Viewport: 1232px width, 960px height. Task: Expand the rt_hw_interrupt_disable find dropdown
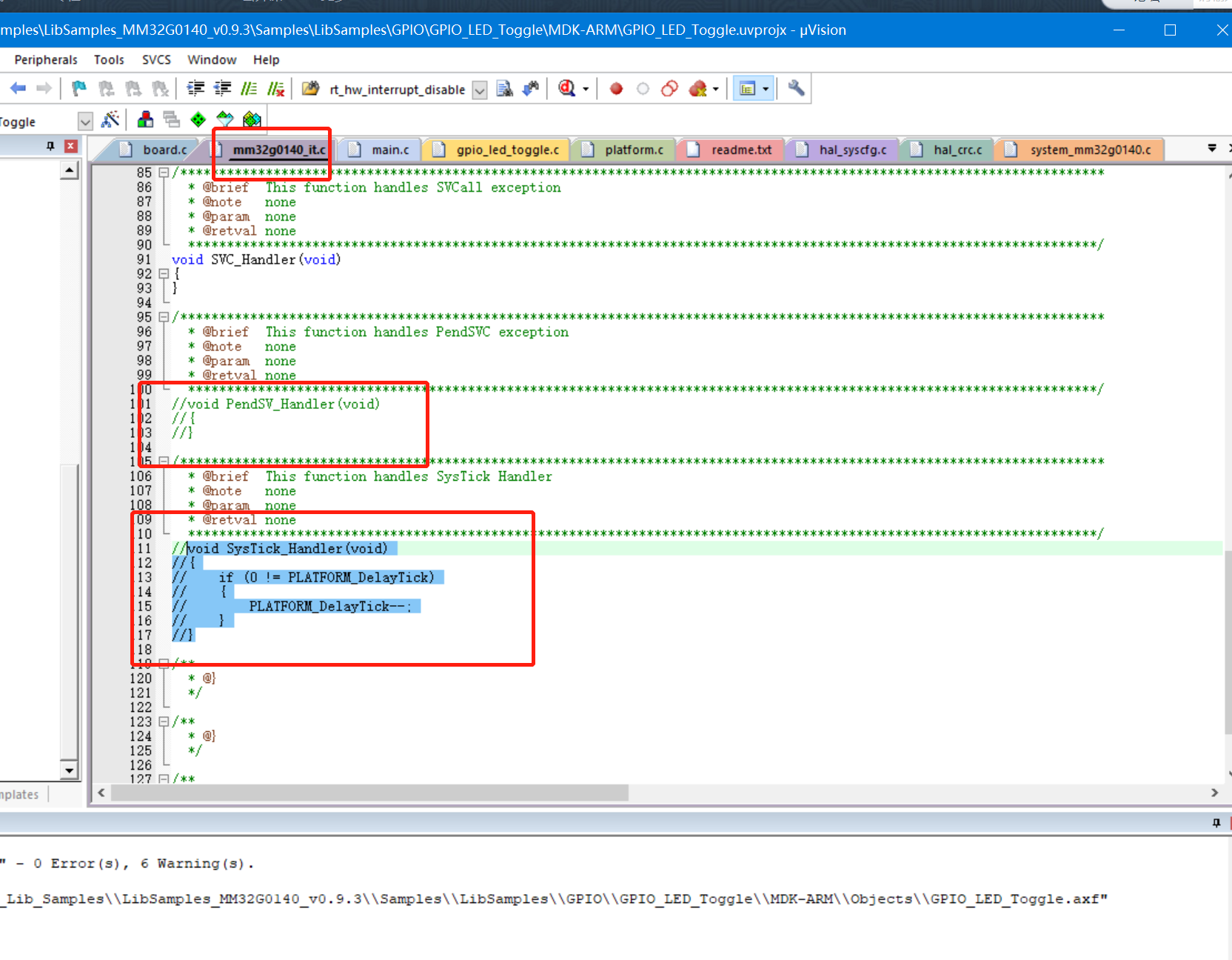[480, 90]
